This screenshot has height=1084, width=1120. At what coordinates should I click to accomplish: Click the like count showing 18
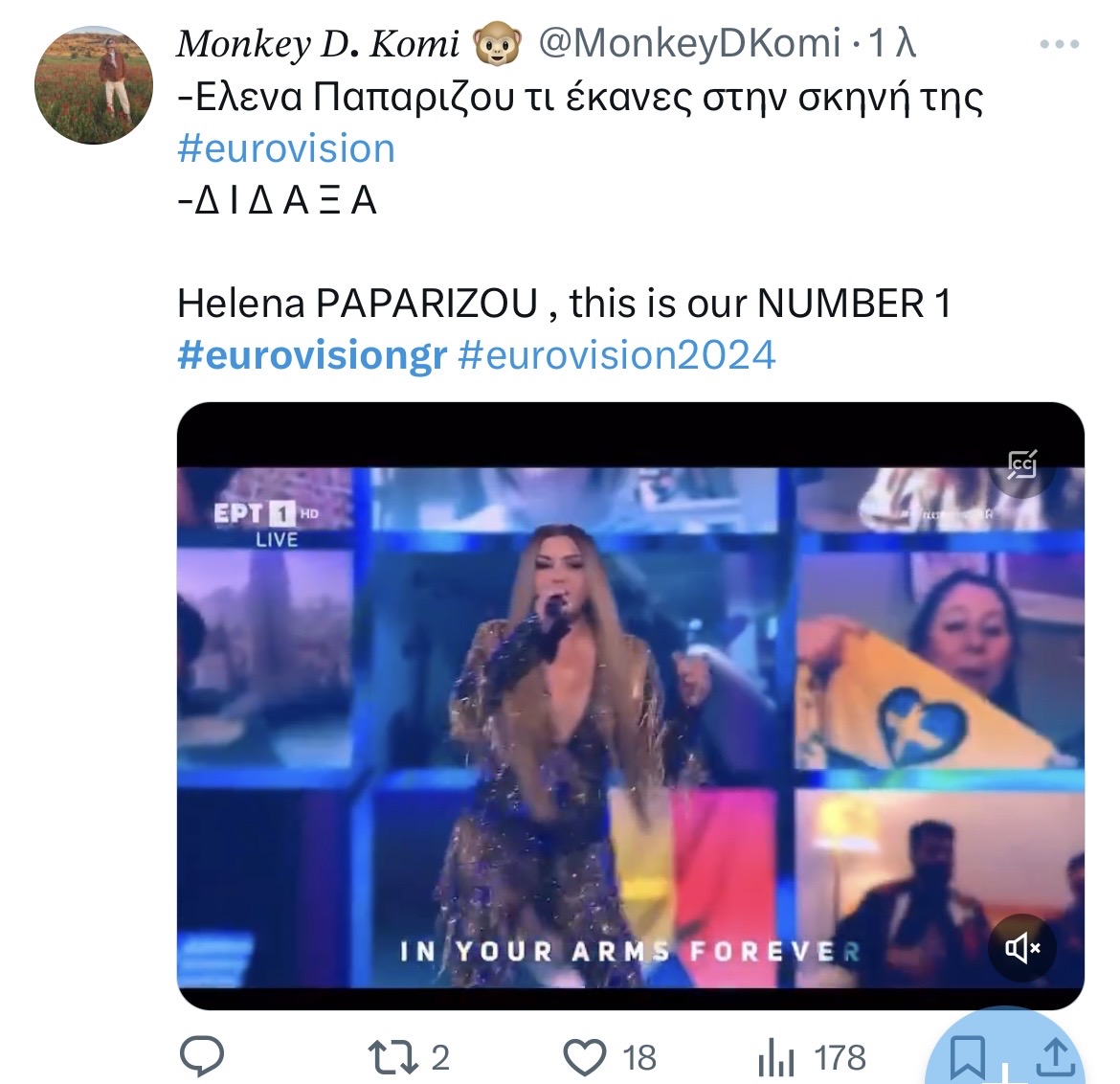[638, 1057]
